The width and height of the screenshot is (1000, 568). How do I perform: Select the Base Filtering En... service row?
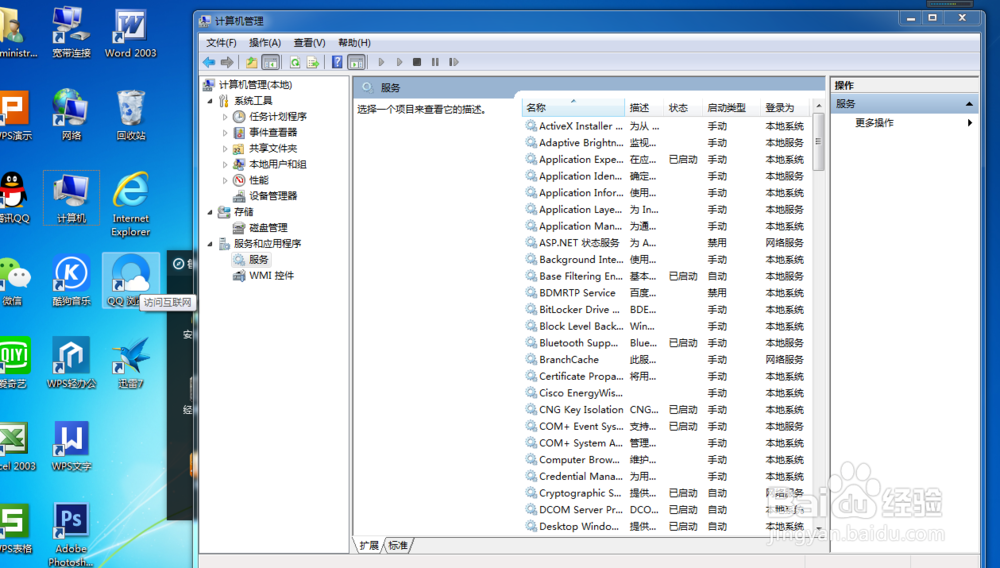point(666,276)
